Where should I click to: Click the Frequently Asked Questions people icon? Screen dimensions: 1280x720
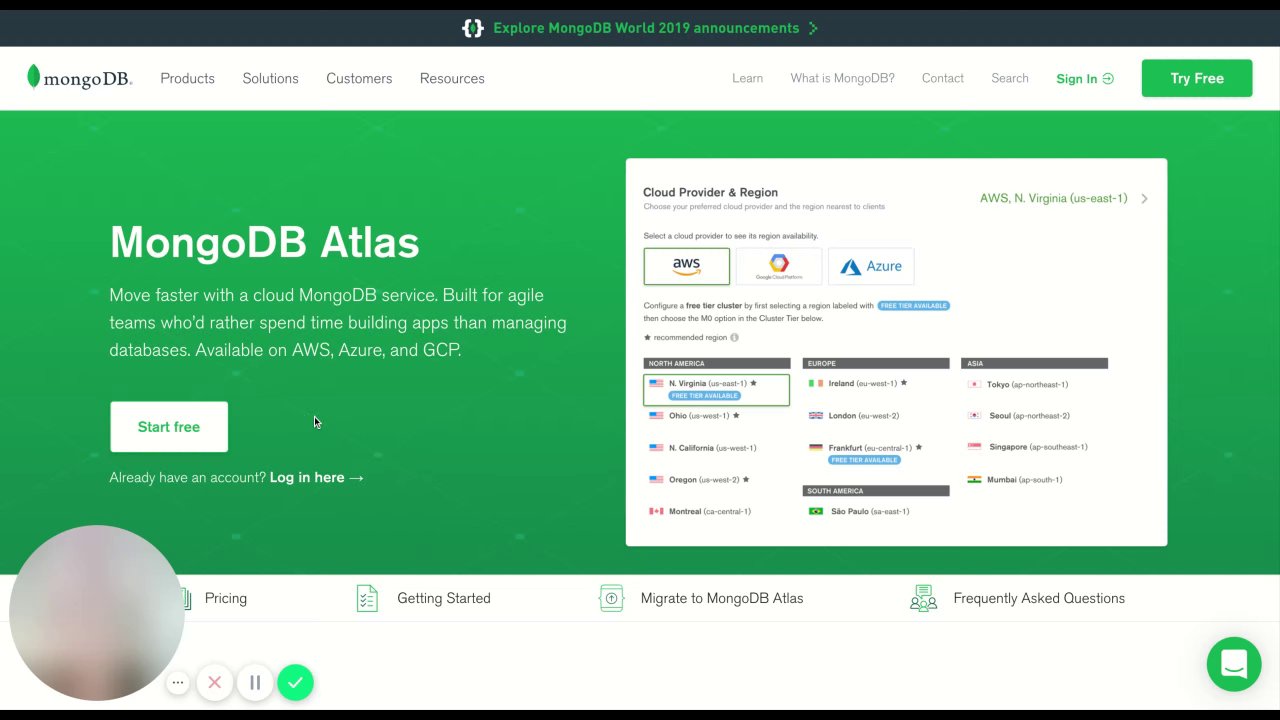923,598
